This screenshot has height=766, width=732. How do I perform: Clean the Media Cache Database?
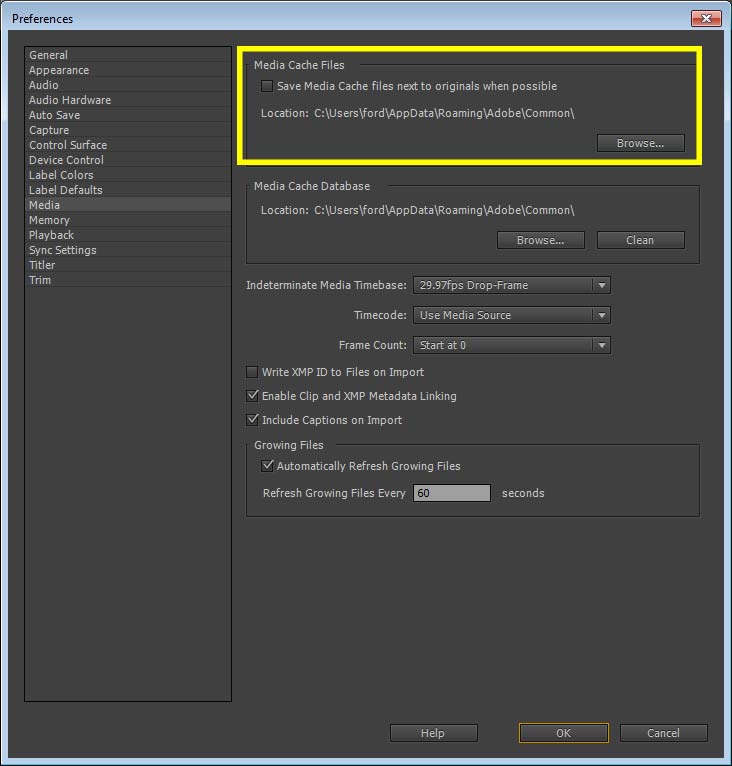click(x=640, y=240)
